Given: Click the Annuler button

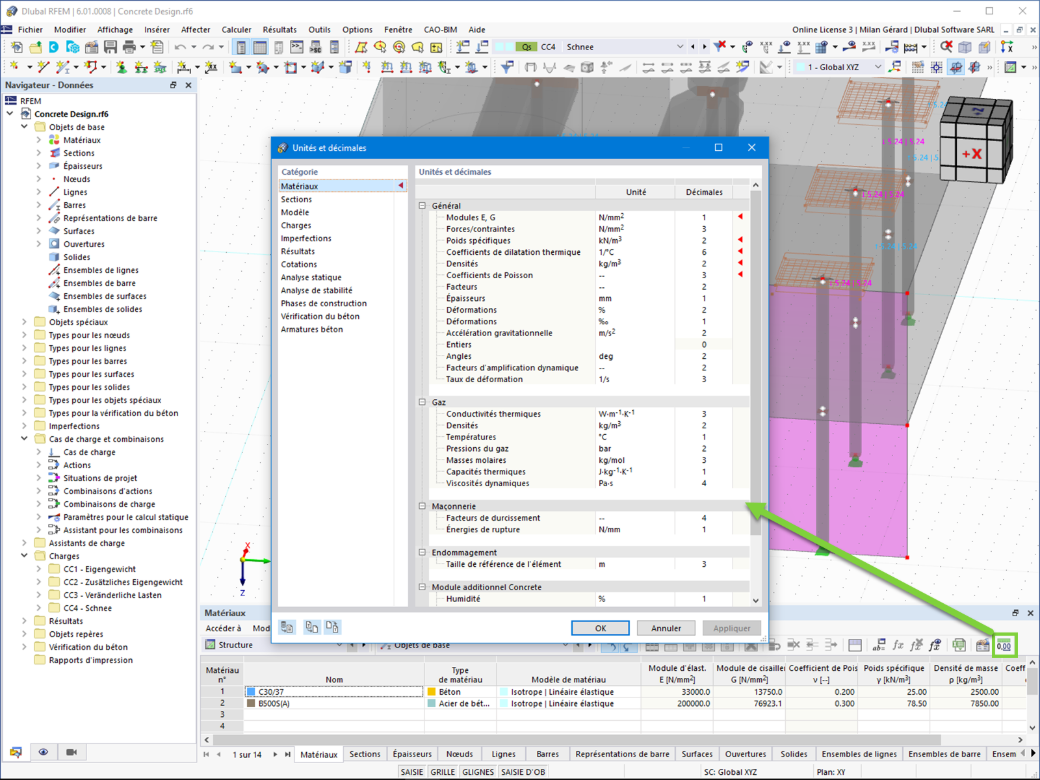Looking at the screenshot, I should [x=666, y=628].
